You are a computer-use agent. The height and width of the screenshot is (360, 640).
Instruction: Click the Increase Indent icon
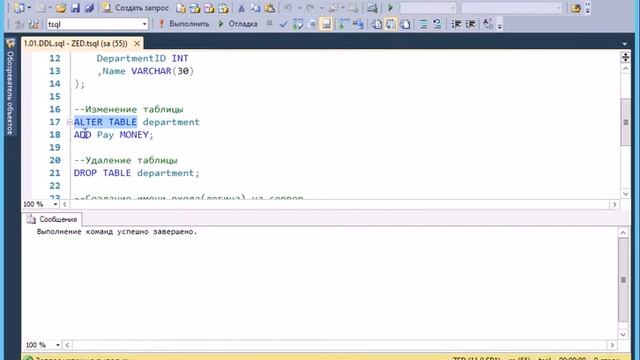tap(470, 24)
